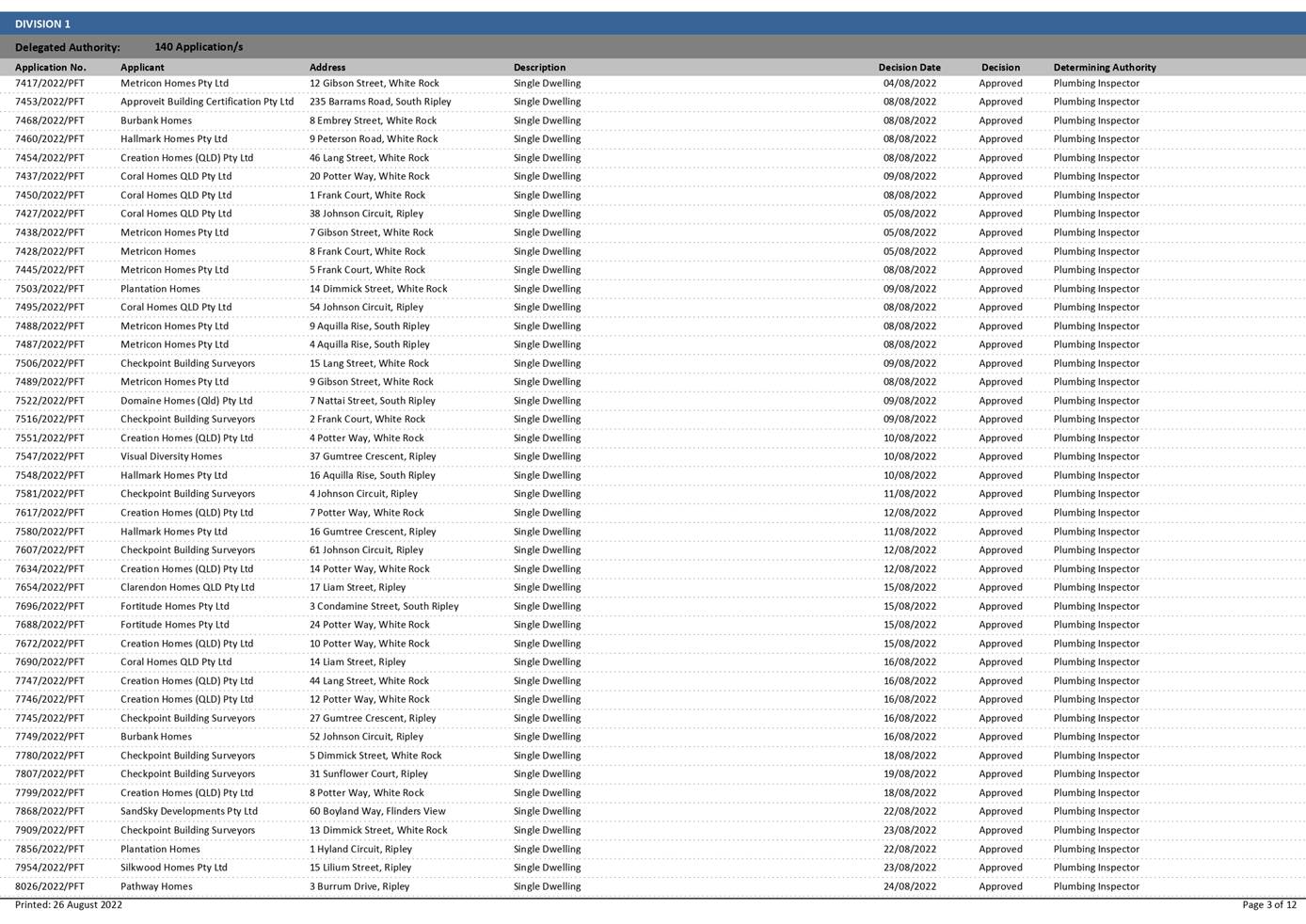
Task: Select application number 7749/2022/PFT
Action: pyautogui.click(x=50, y=737)
